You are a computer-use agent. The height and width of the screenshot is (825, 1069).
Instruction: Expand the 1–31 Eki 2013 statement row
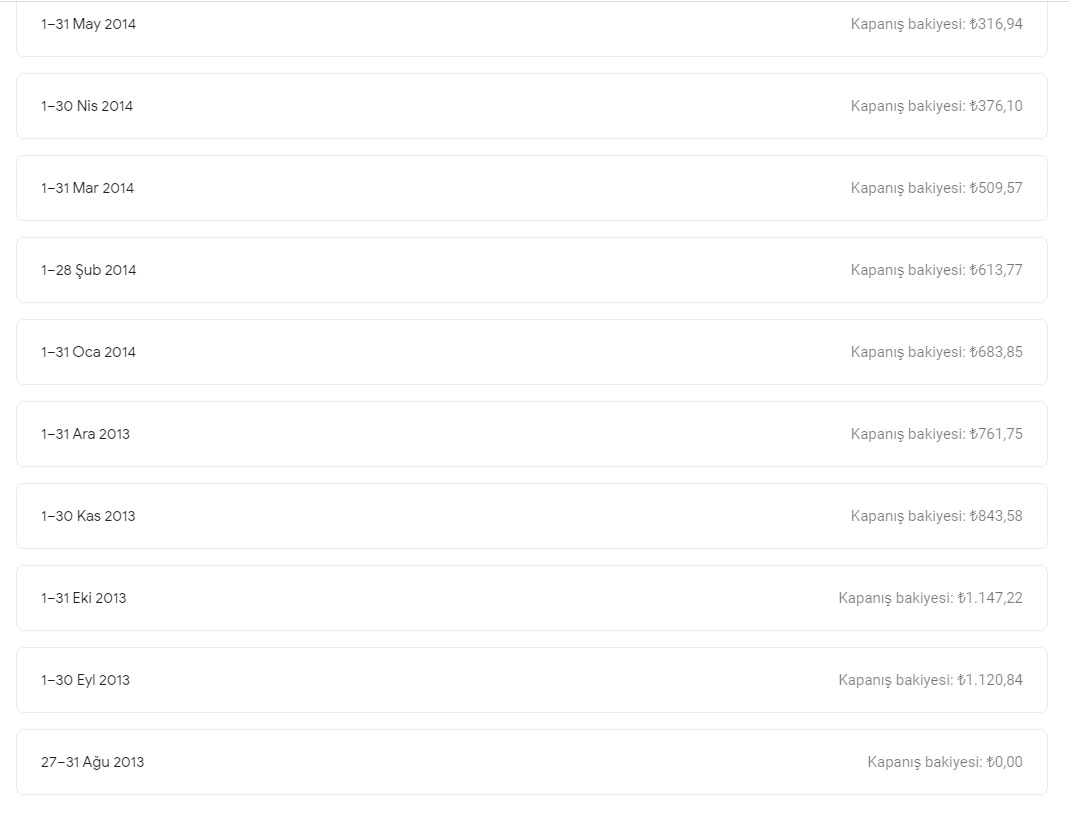click(532, 598)
